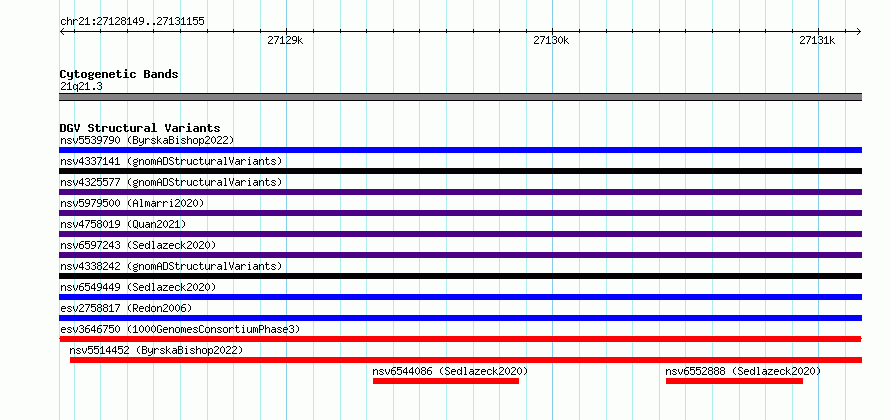
Task: Click the gray 21q21.3 cytogenetic band bar
Action: coord(460,97)
